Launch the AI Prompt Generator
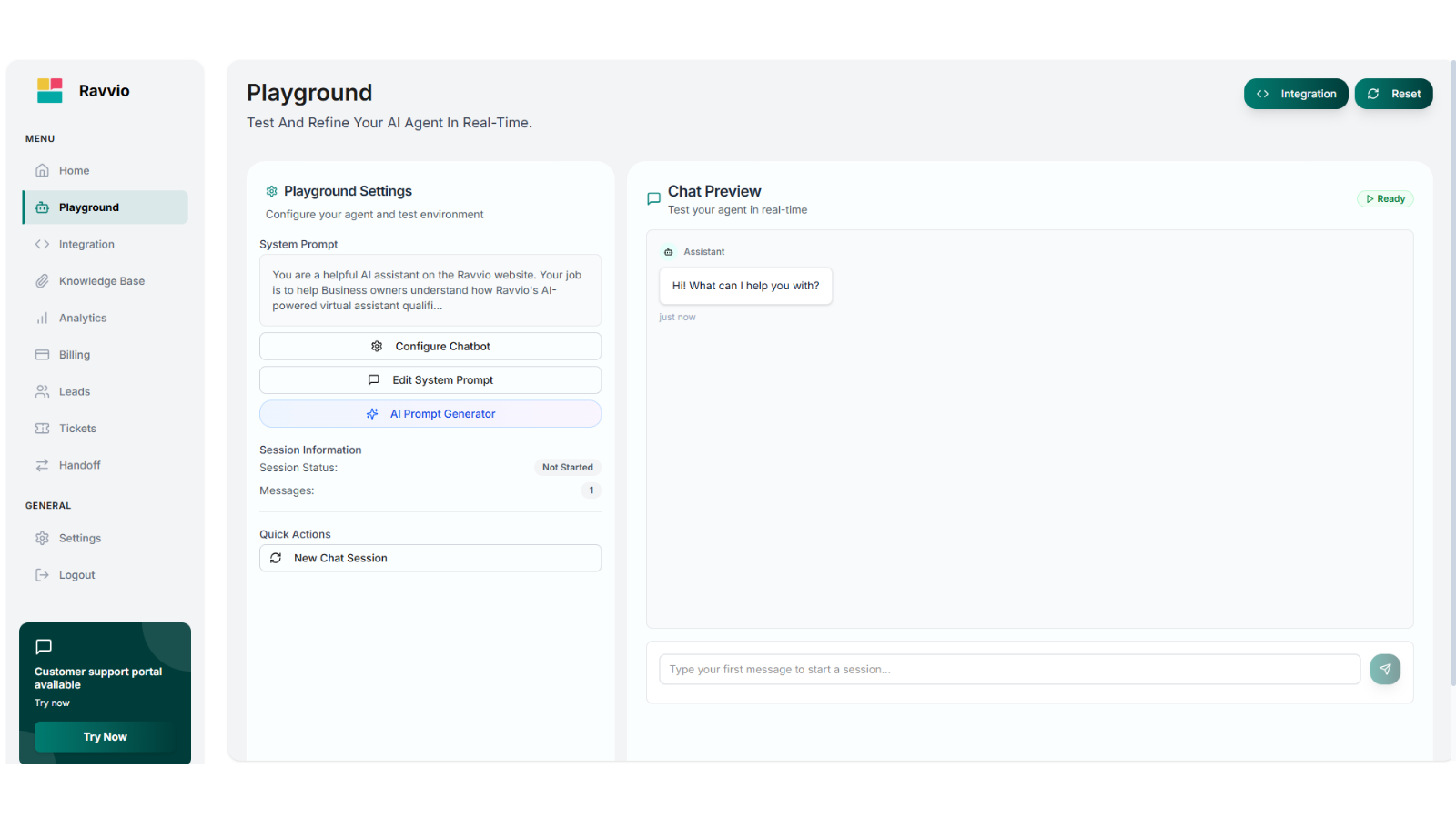 coord(430,414)
